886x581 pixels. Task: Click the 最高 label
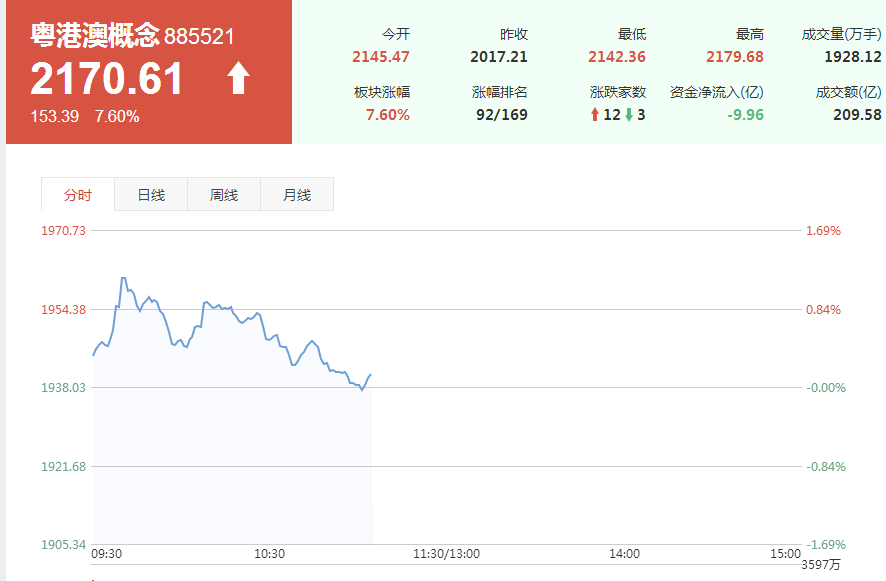750,34
